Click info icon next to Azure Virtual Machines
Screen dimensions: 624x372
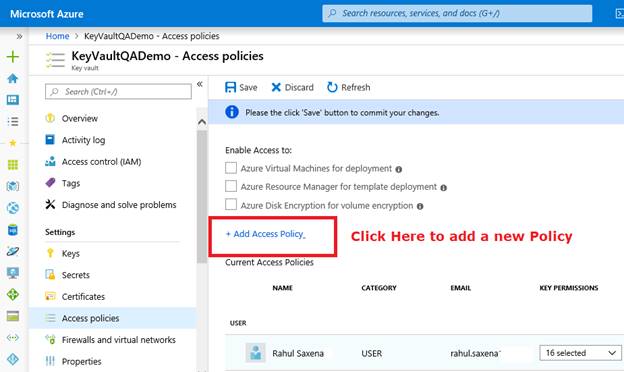398,169
